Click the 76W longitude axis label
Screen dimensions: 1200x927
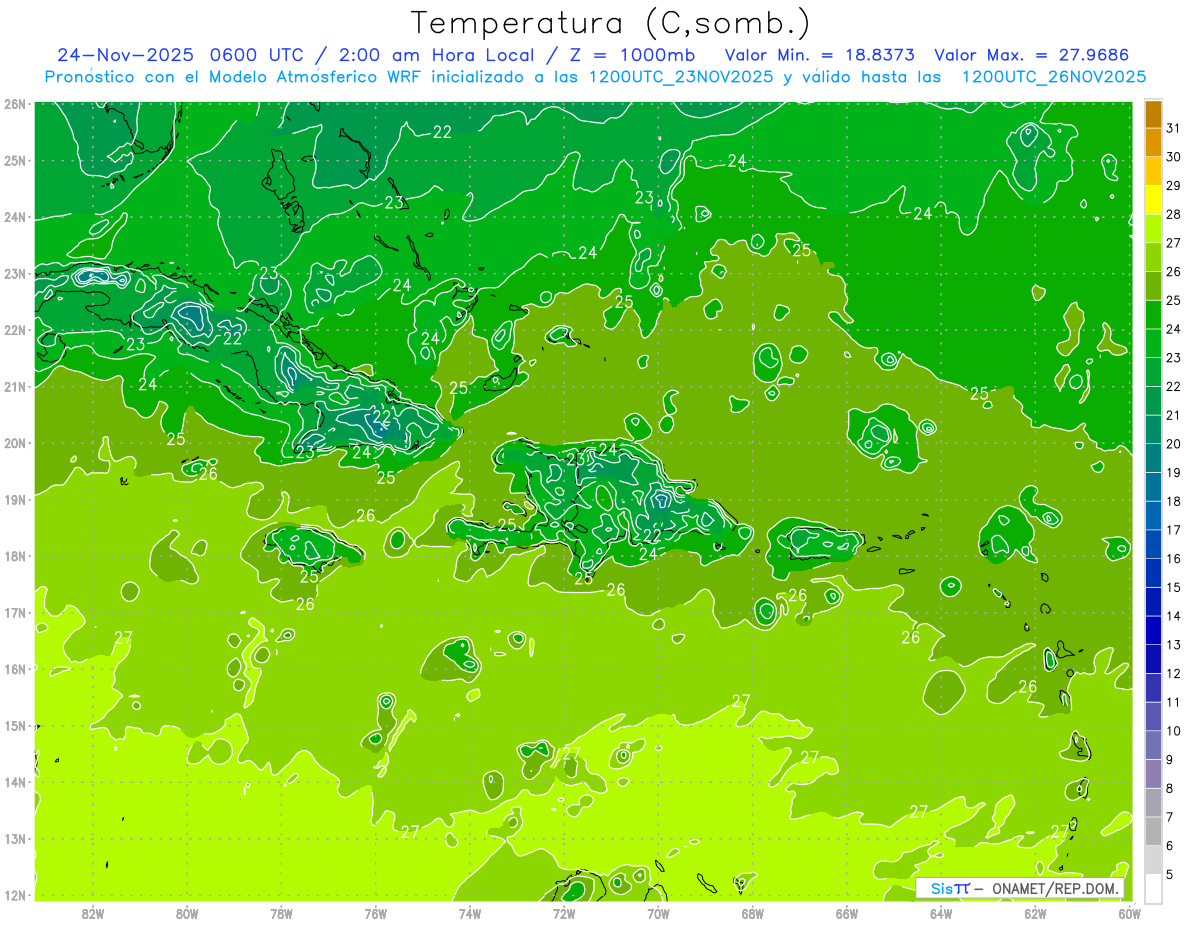[376, 913]
